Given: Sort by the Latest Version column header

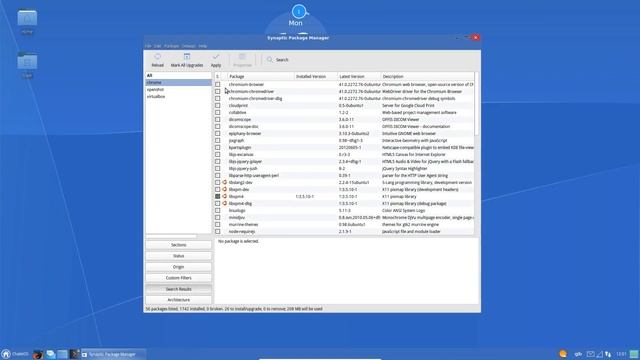Looking at the screenshot, I should [x=359, y=76].
